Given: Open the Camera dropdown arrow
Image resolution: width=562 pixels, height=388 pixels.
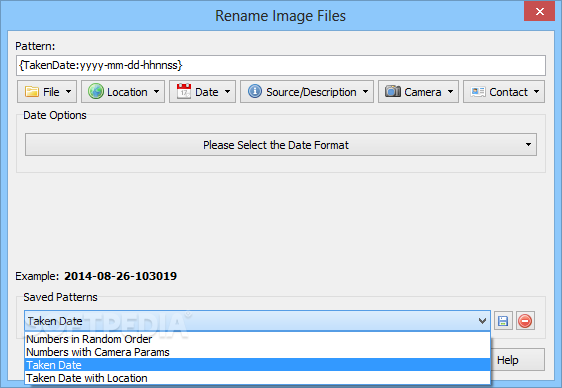Looking at the screenshot, I should point(451,92).
